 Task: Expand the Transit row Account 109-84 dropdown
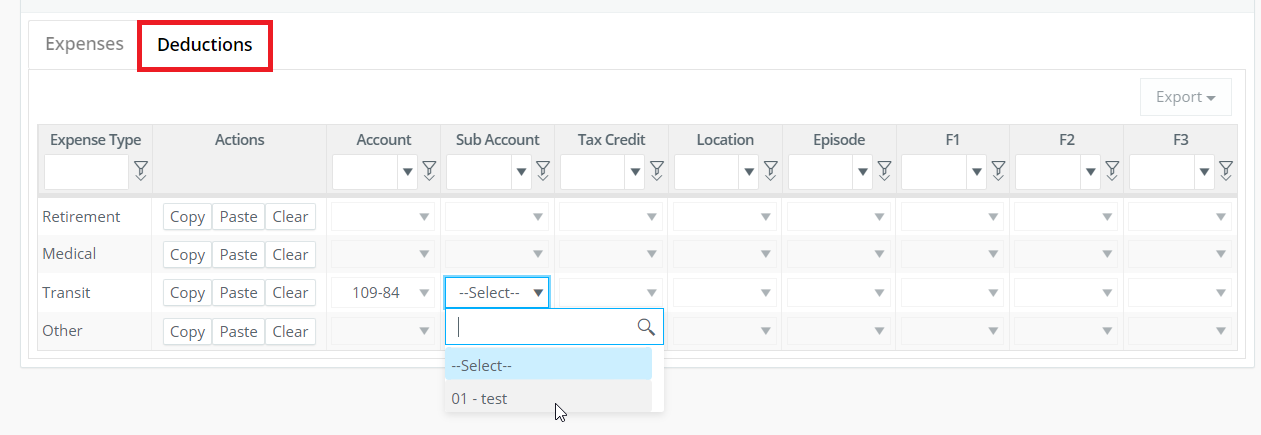(x=383, y=293)
